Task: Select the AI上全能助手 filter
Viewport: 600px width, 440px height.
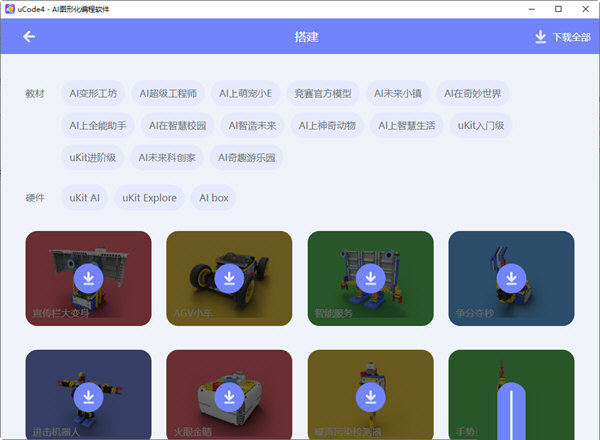Action: (98, 125)
